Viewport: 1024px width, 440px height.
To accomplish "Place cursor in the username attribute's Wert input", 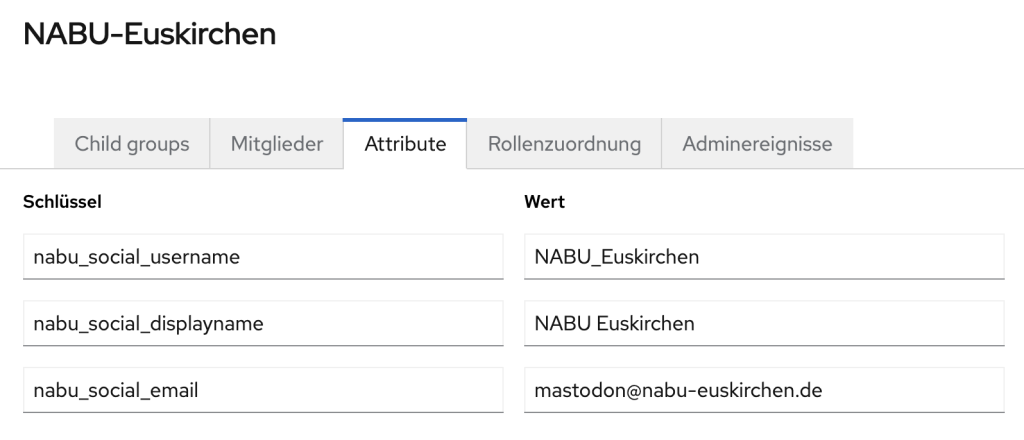I will tap(764, 257).
